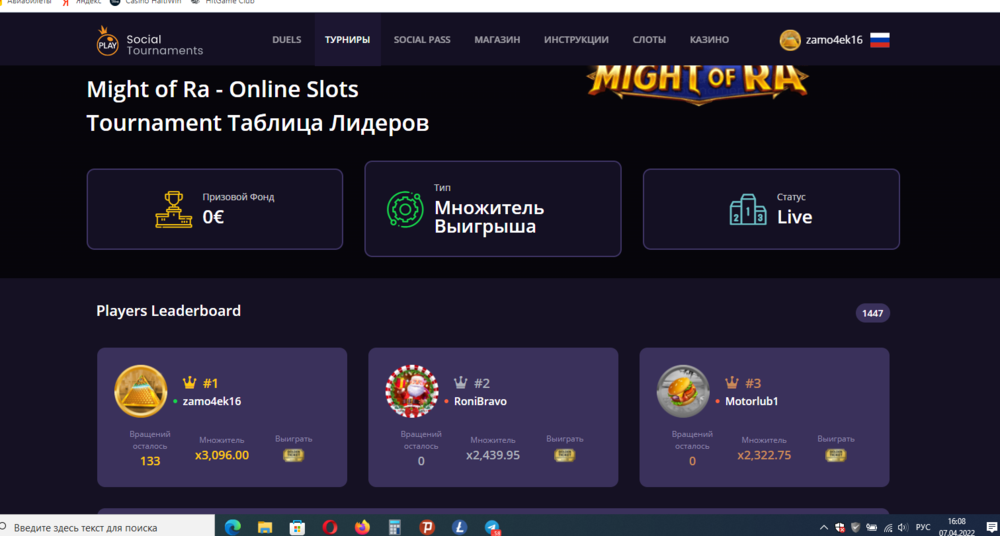Image resolution: width=1000 pixels, height=536 pixels.
Task: Open Telegram from the taskbar
Action: click(x=492, y=527)
